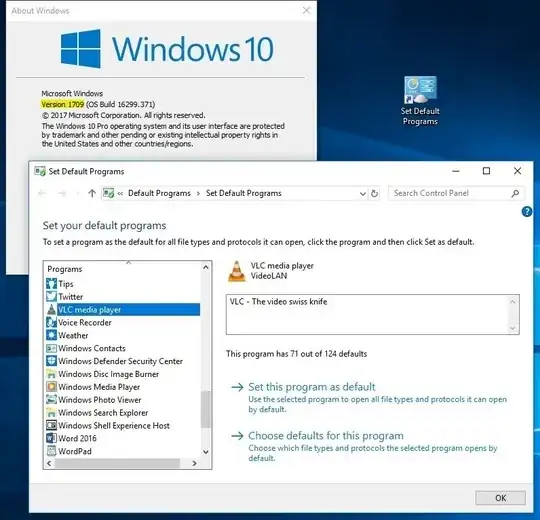Image resolution: width=540 pixels, height=520 pixels.
Task: Click the VLC description text box
Action: point(373,314)
